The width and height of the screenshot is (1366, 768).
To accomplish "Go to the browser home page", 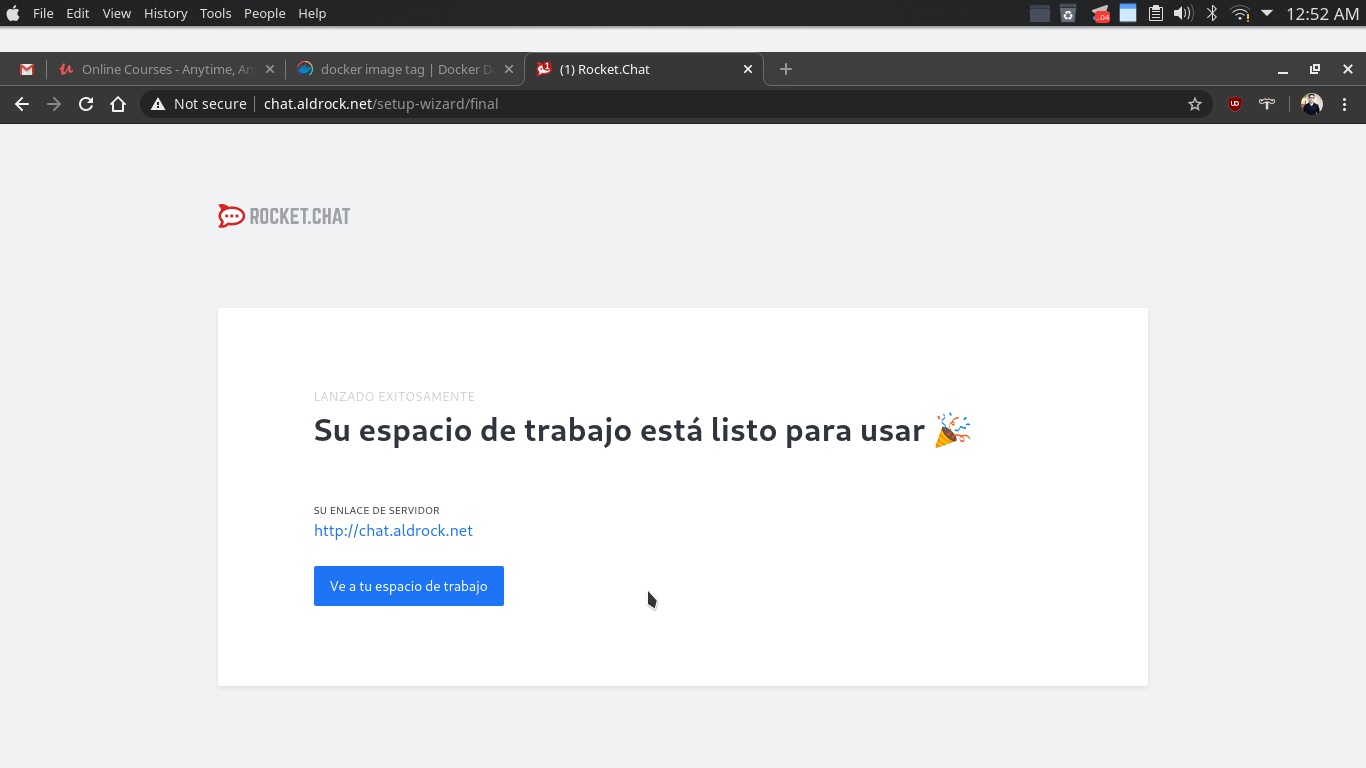I will (x=118, y=104).
